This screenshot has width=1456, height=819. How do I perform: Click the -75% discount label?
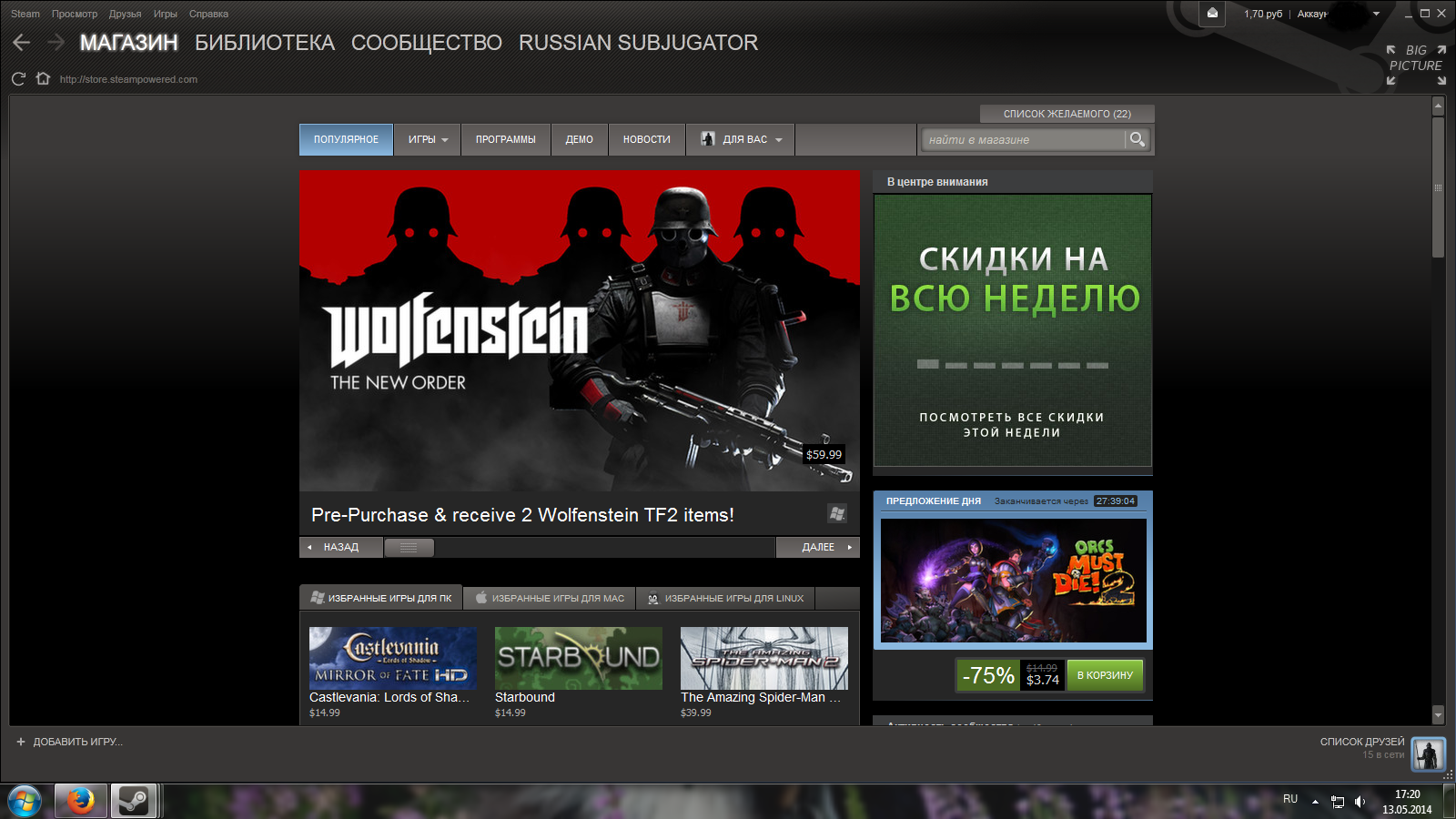[x=988, y=675]
